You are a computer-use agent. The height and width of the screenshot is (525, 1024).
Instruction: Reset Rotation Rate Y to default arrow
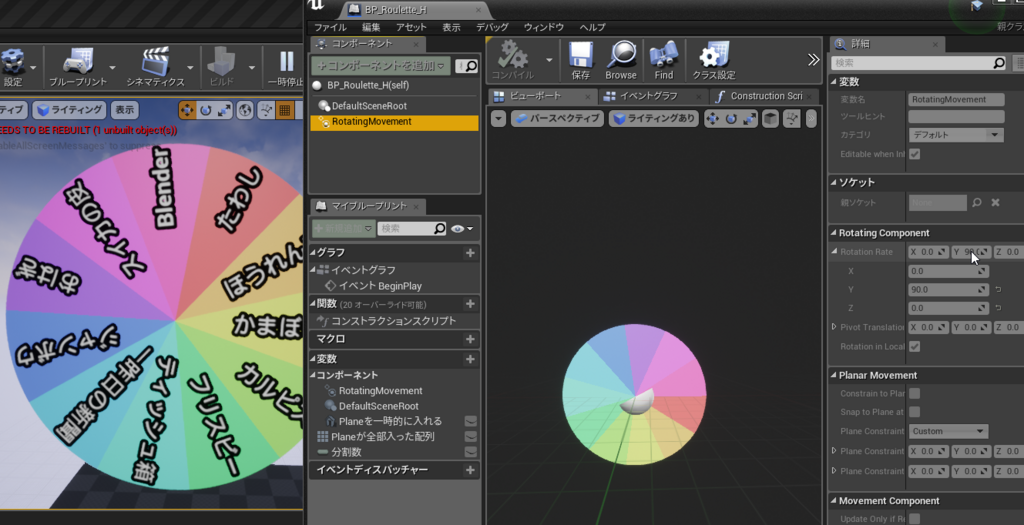998,289
